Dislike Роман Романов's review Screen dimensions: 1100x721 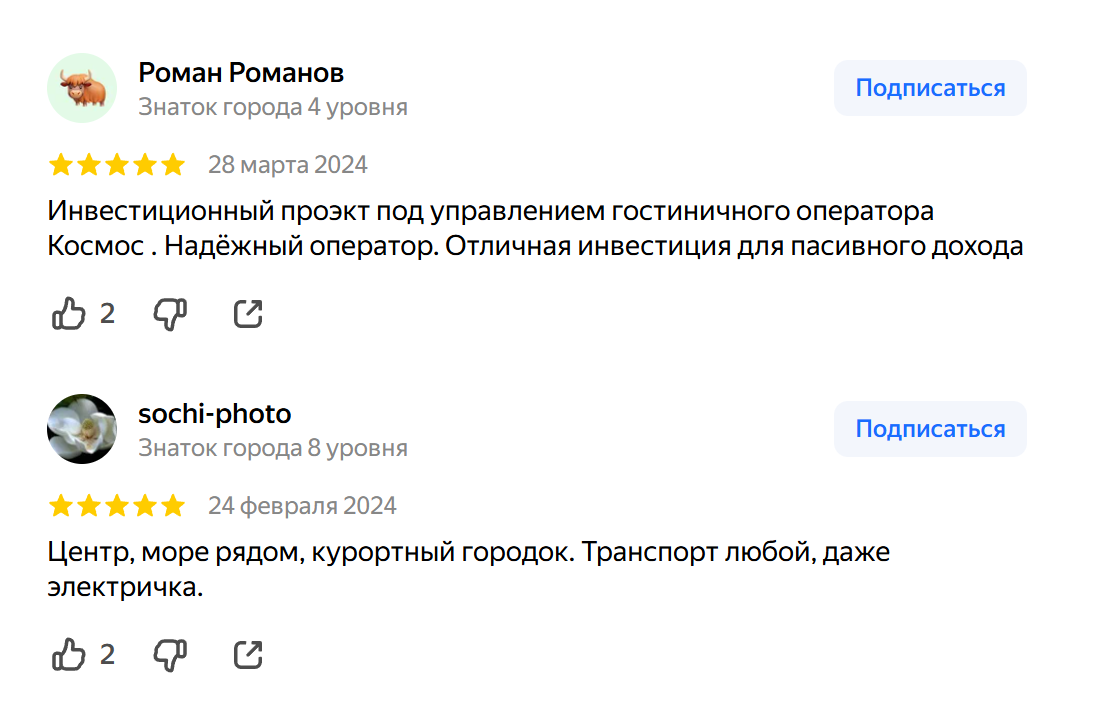pyautogui.click(x=170, y=313)
